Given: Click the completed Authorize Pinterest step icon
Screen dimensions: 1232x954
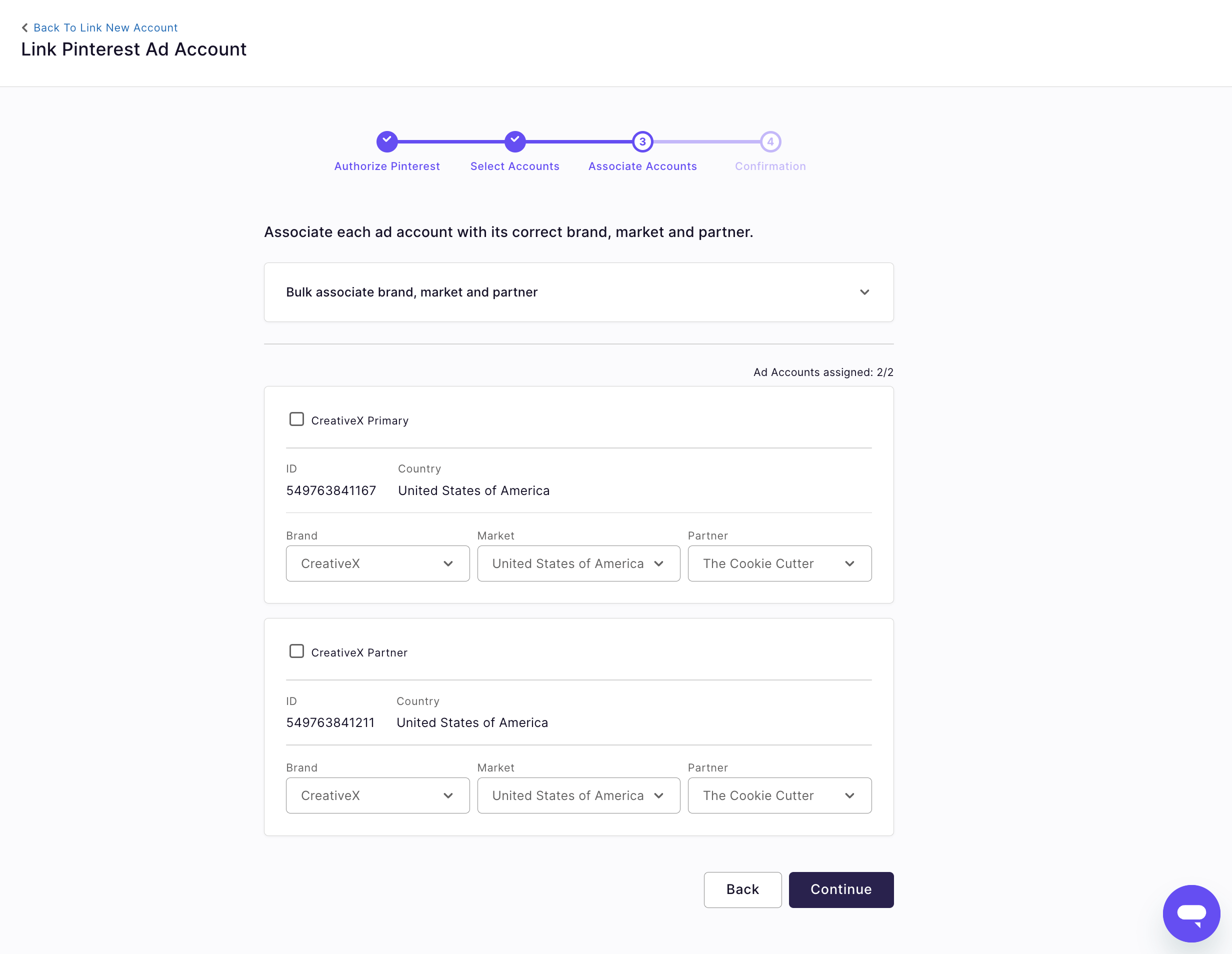Looking at the screenshot, I should coord(387,141).
